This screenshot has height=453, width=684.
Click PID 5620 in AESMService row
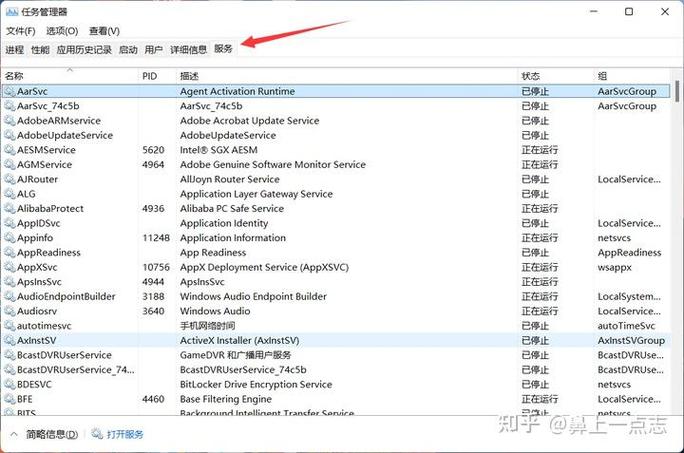[x=153, y=150]
